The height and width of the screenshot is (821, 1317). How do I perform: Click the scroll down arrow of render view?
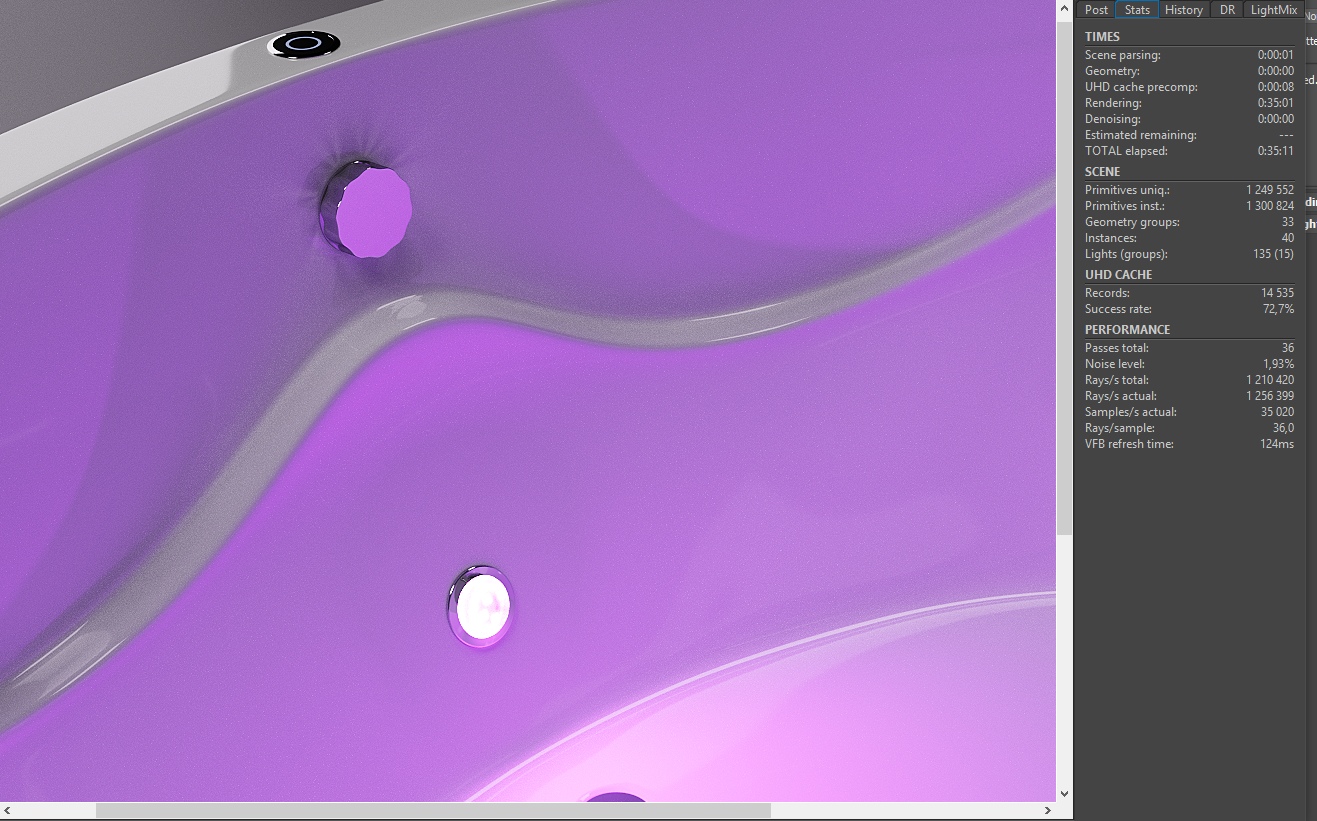(x=1064, y=793)
